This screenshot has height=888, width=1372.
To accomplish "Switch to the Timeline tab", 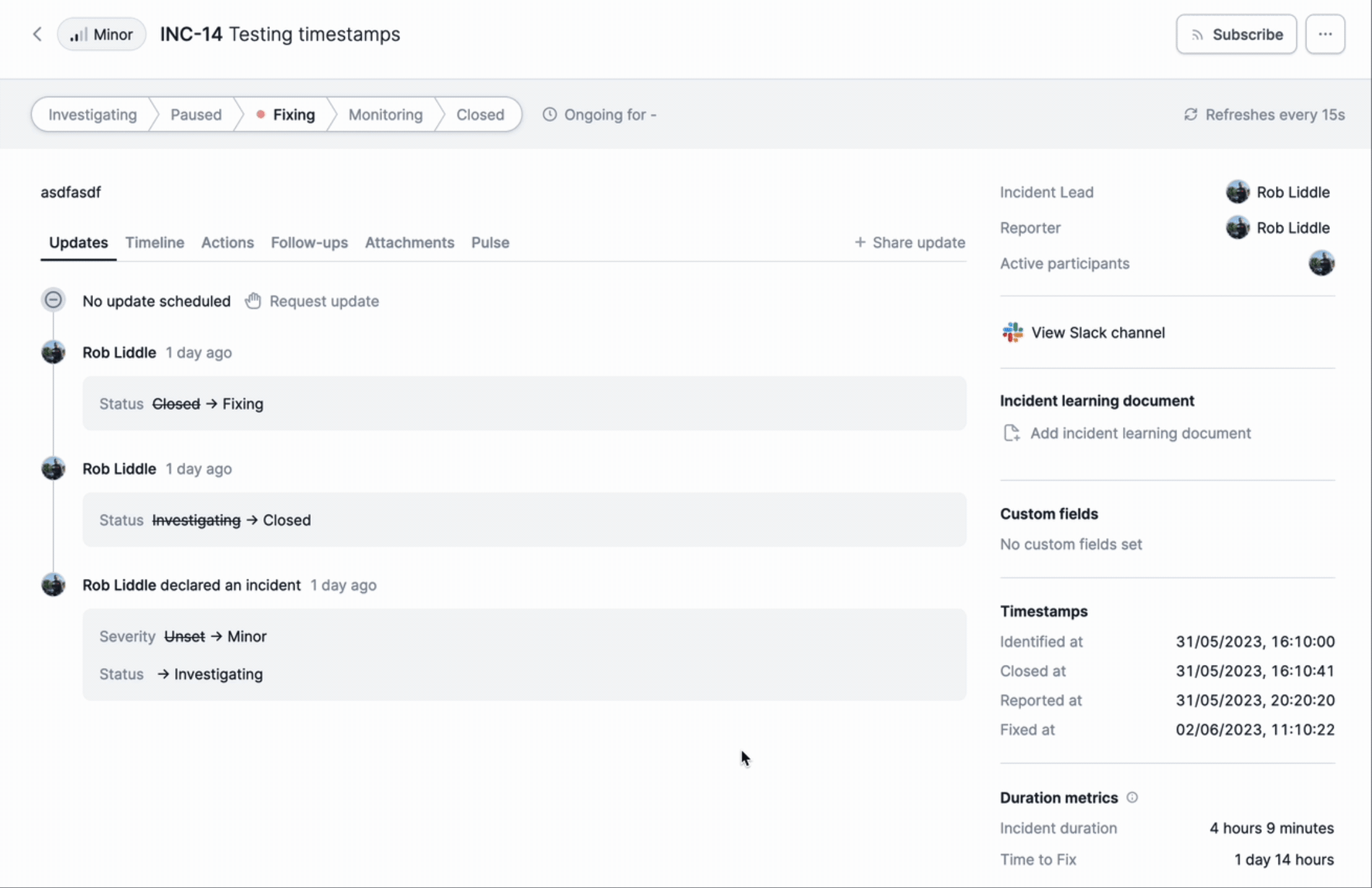I will click(x=155, y=243).
